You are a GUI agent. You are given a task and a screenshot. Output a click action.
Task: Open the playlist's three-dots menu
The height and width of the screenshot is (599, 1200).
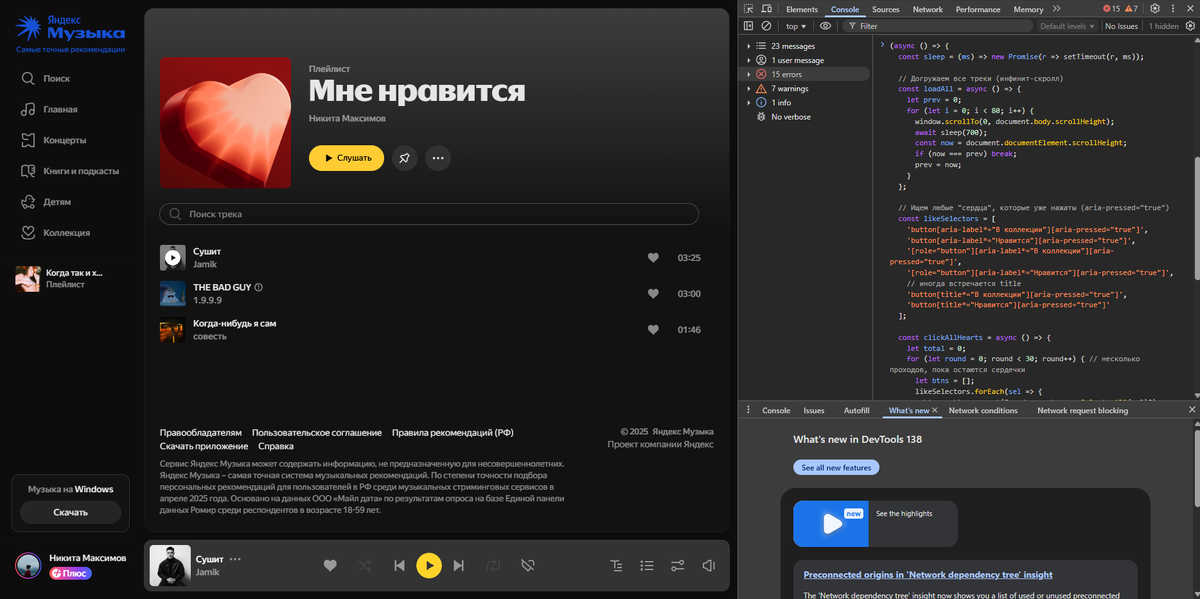tap(438, 158)
